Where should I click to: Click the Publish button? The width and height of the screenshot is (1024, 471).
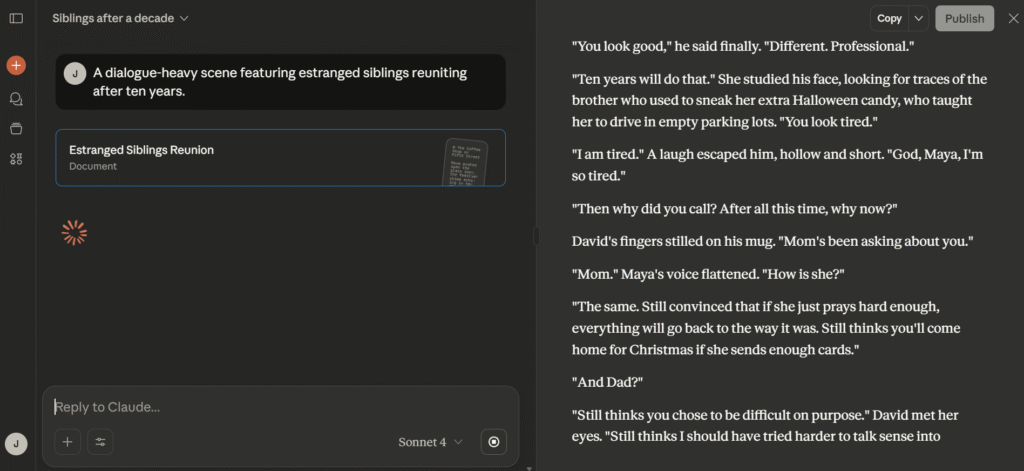coord(964,18)
